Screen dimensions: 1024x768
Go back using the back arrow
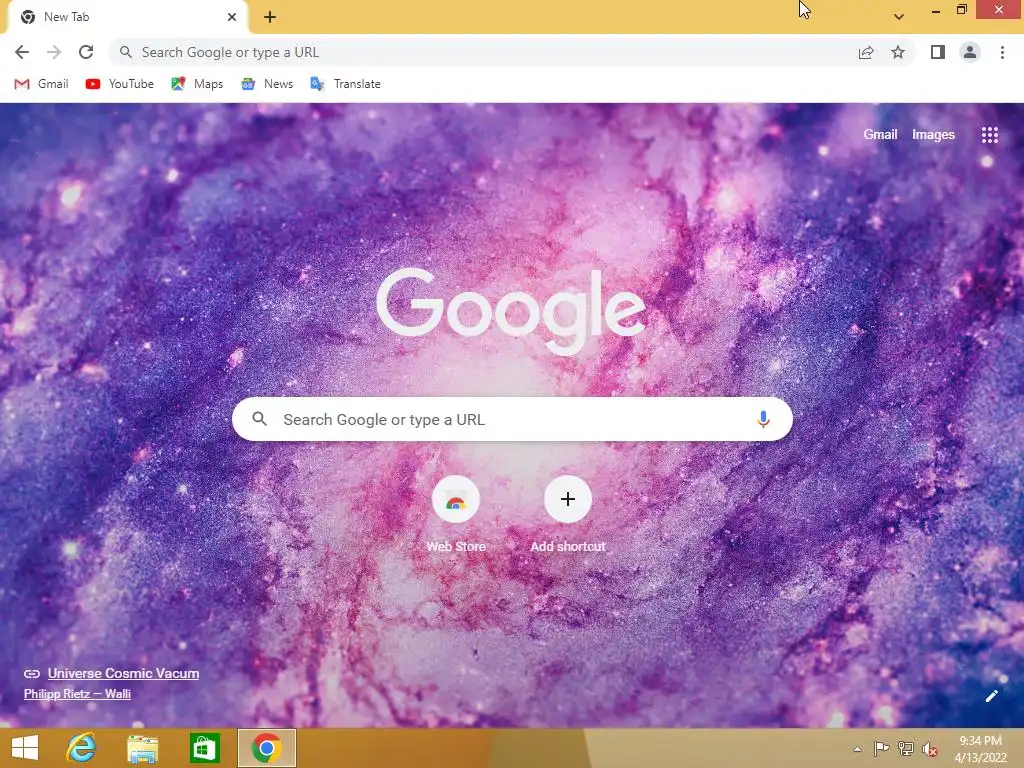click(22, 52)
